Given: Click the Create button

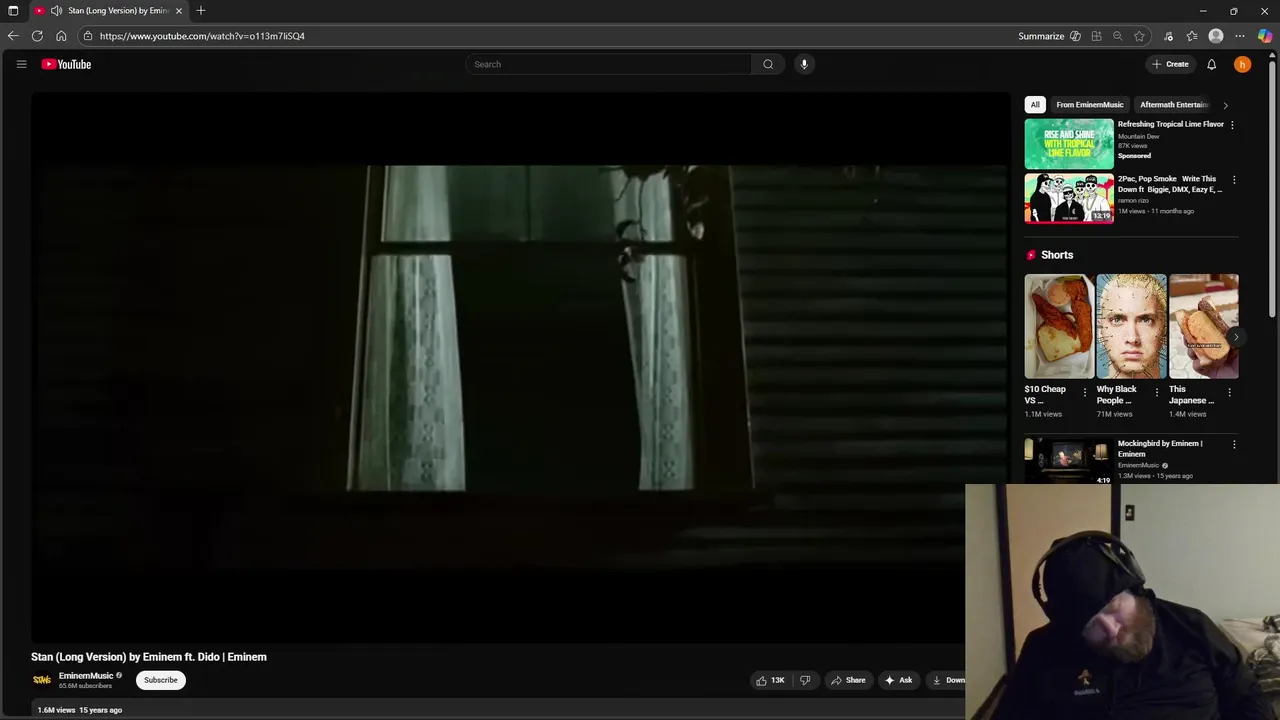Looking at the screenshot, I should [x=1170, y=64].
